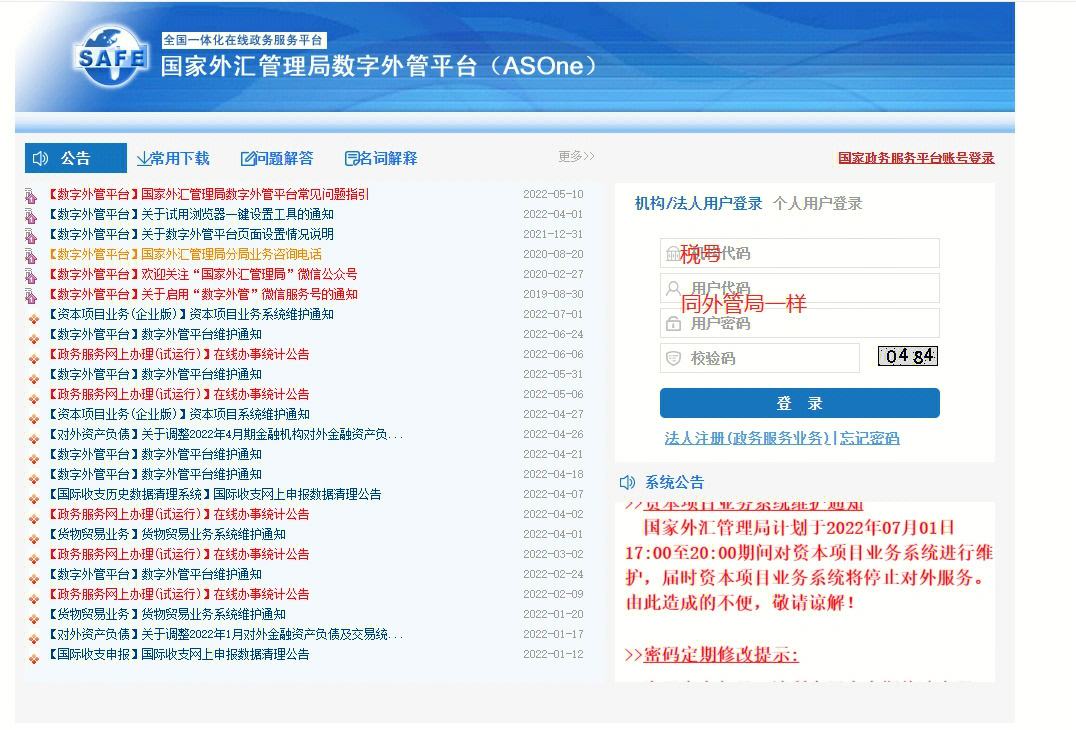Click the shield icon in 校验码 field
The width and height of the screenshot is (1076, 730).
(x=674, y=358)
